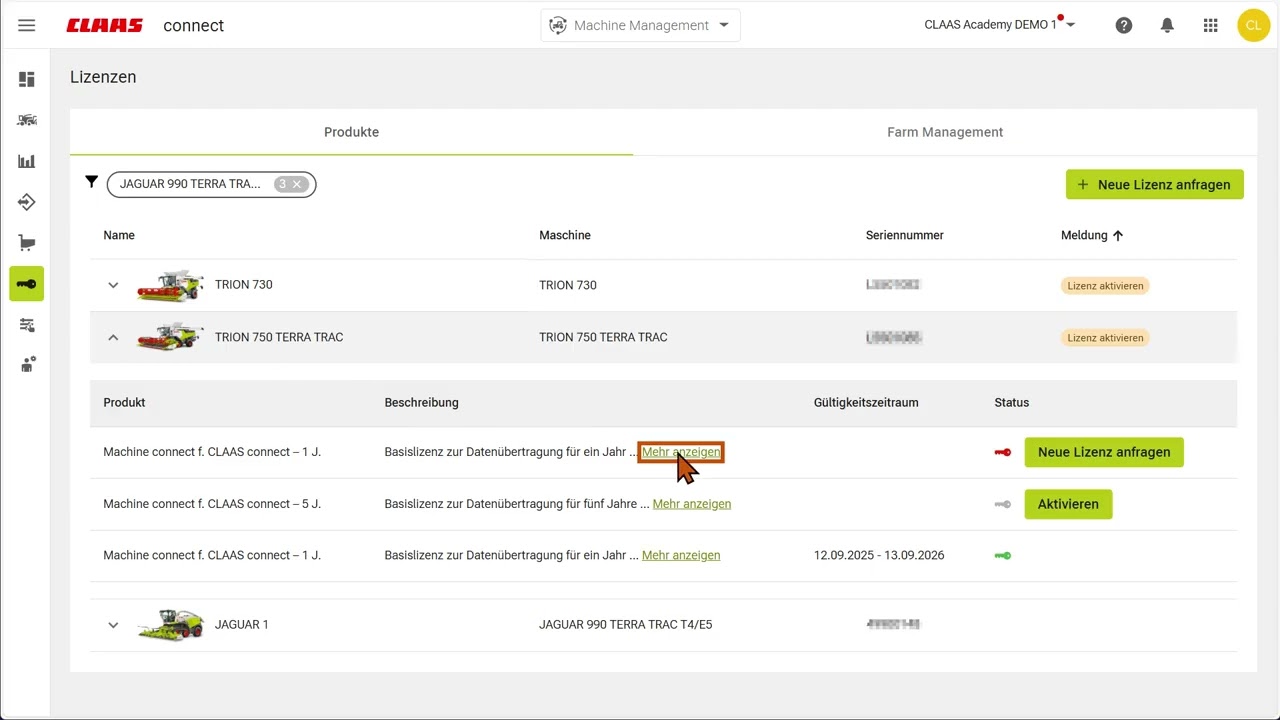Open the help question mark icon
The height and width of the screenshot is (720, 1280).
point(1124,25)
